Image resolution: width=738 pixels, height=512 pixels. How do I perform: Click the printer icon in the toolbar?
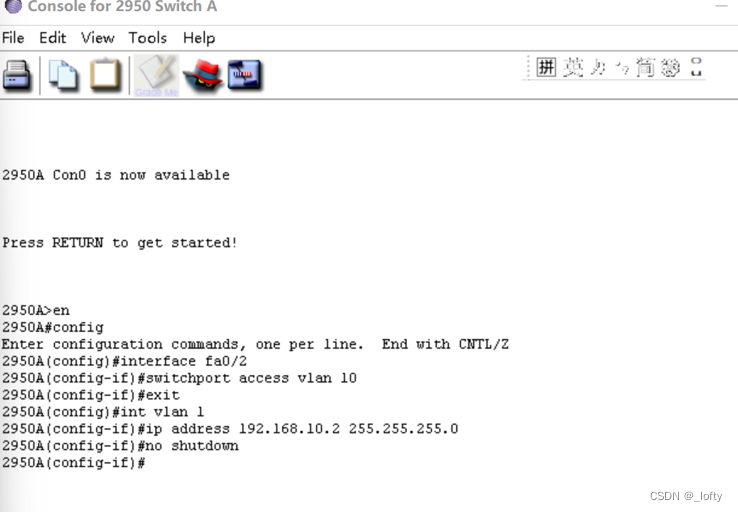pyautogui.click(x=17, y=75)
